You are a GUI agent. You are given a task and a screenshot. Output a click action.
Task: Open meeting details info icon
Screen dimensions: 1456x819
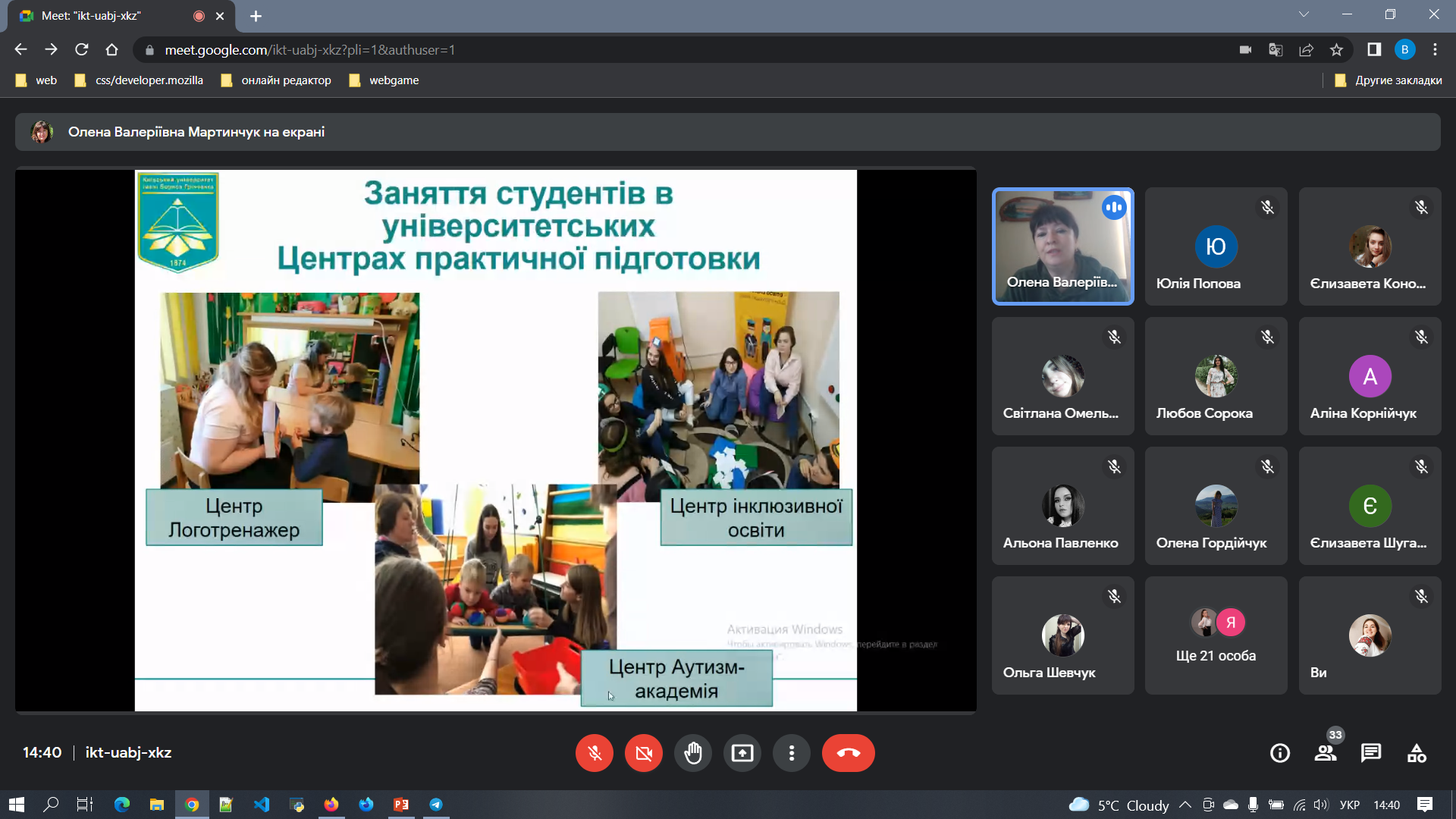tap(1280, 753)
